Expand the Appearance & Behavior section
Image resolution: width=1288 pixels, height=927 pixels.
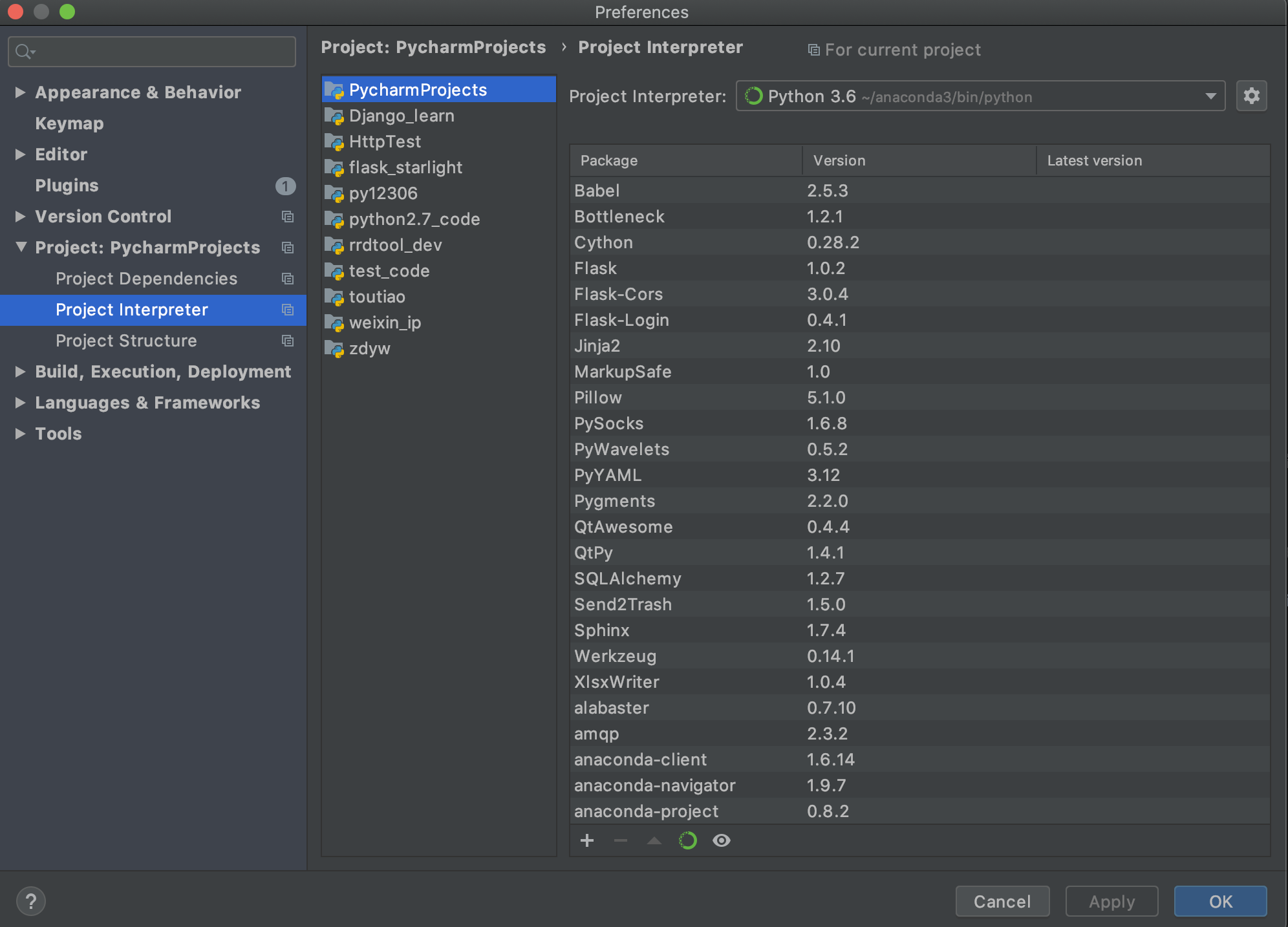20,92
